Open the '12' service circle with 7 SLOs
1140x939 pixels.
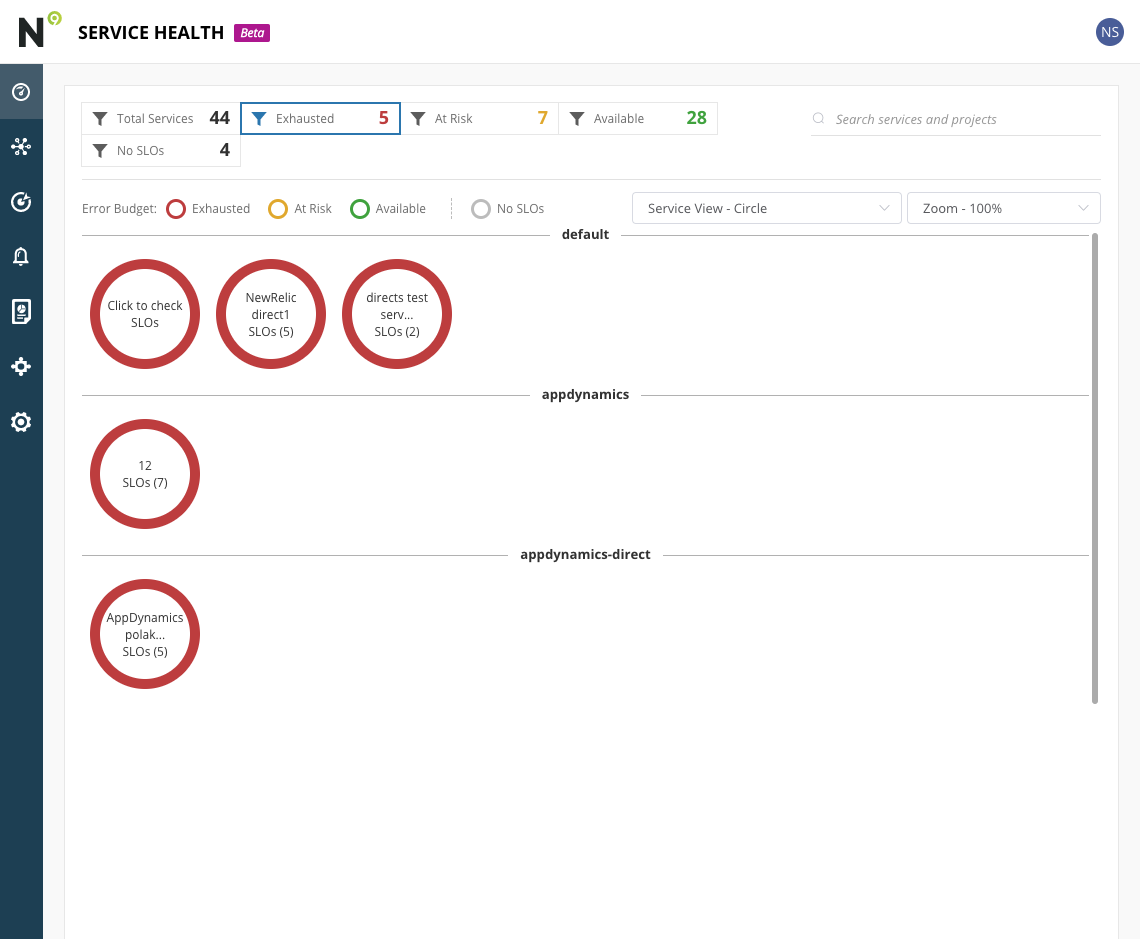145,474
